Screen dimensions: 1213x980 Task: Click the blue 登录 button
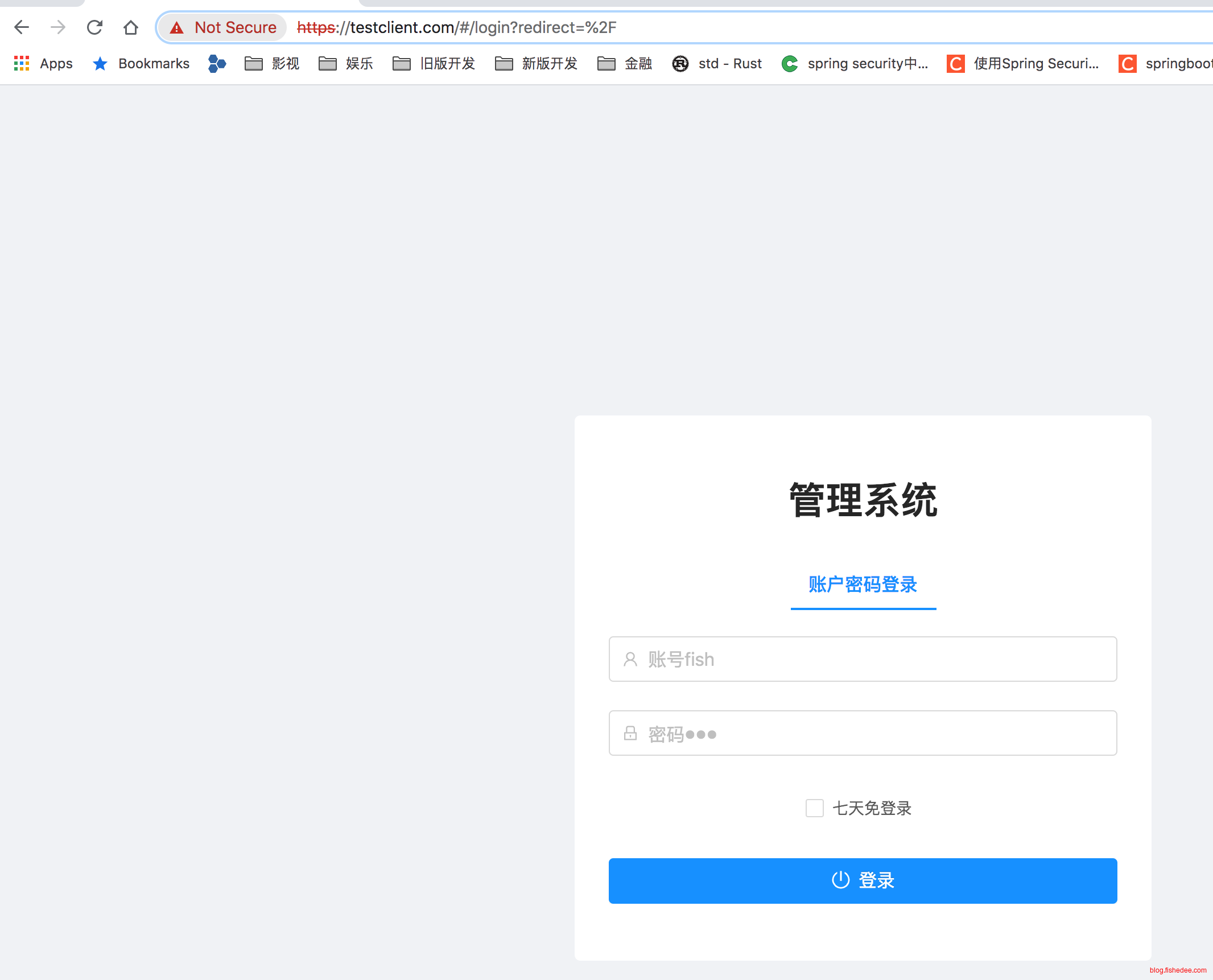coord(863,880)
